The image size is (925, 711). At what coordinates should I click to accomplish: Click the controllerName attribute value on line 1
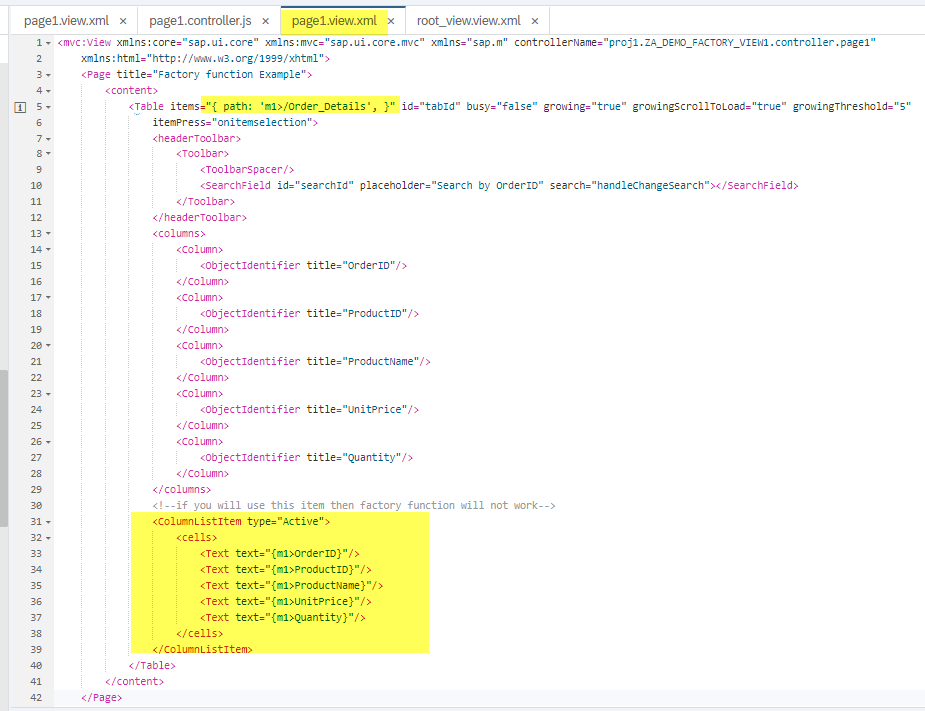click(740, 42)
